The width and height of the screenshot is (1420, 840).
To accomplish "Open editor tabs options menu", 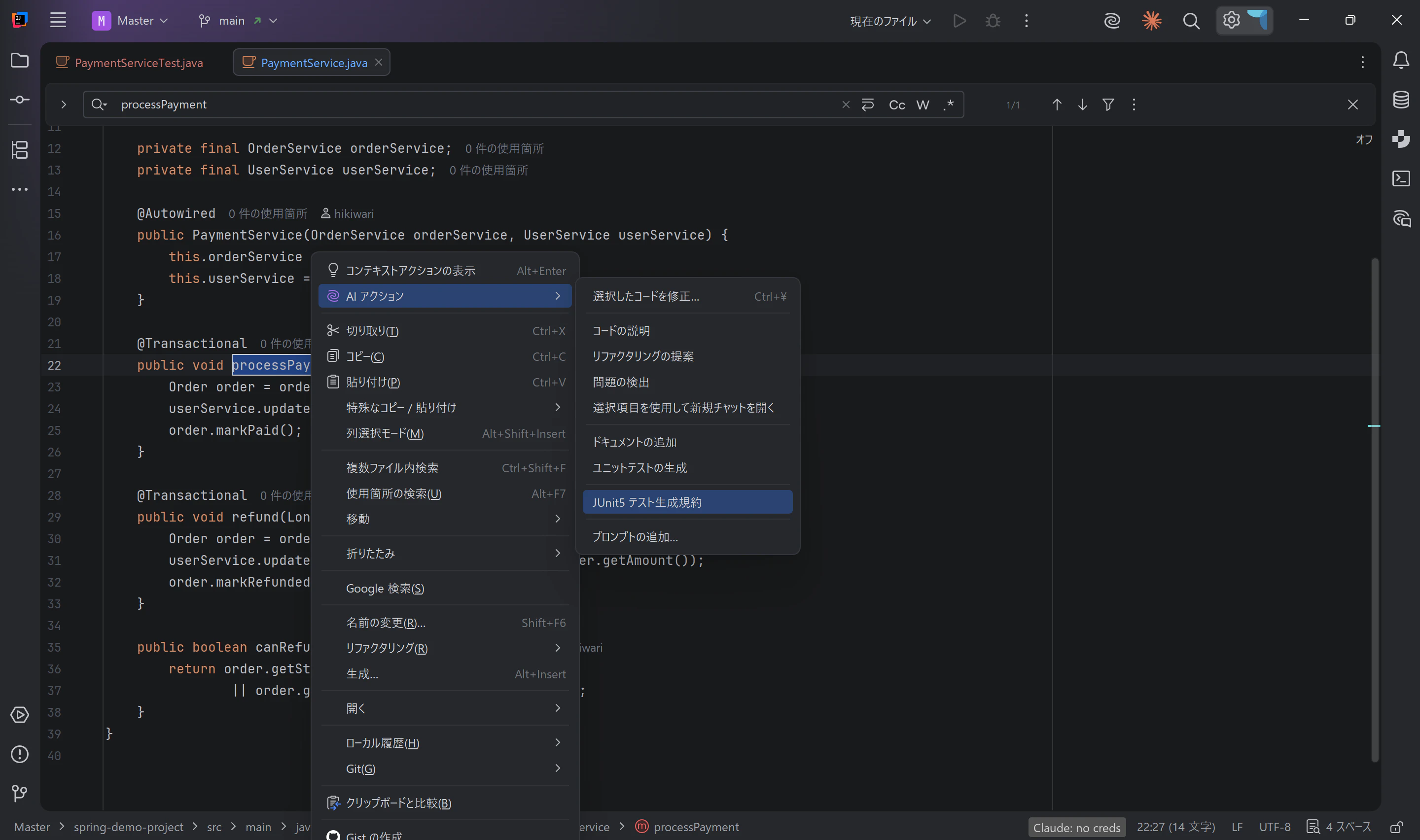I will (1363, 62).
